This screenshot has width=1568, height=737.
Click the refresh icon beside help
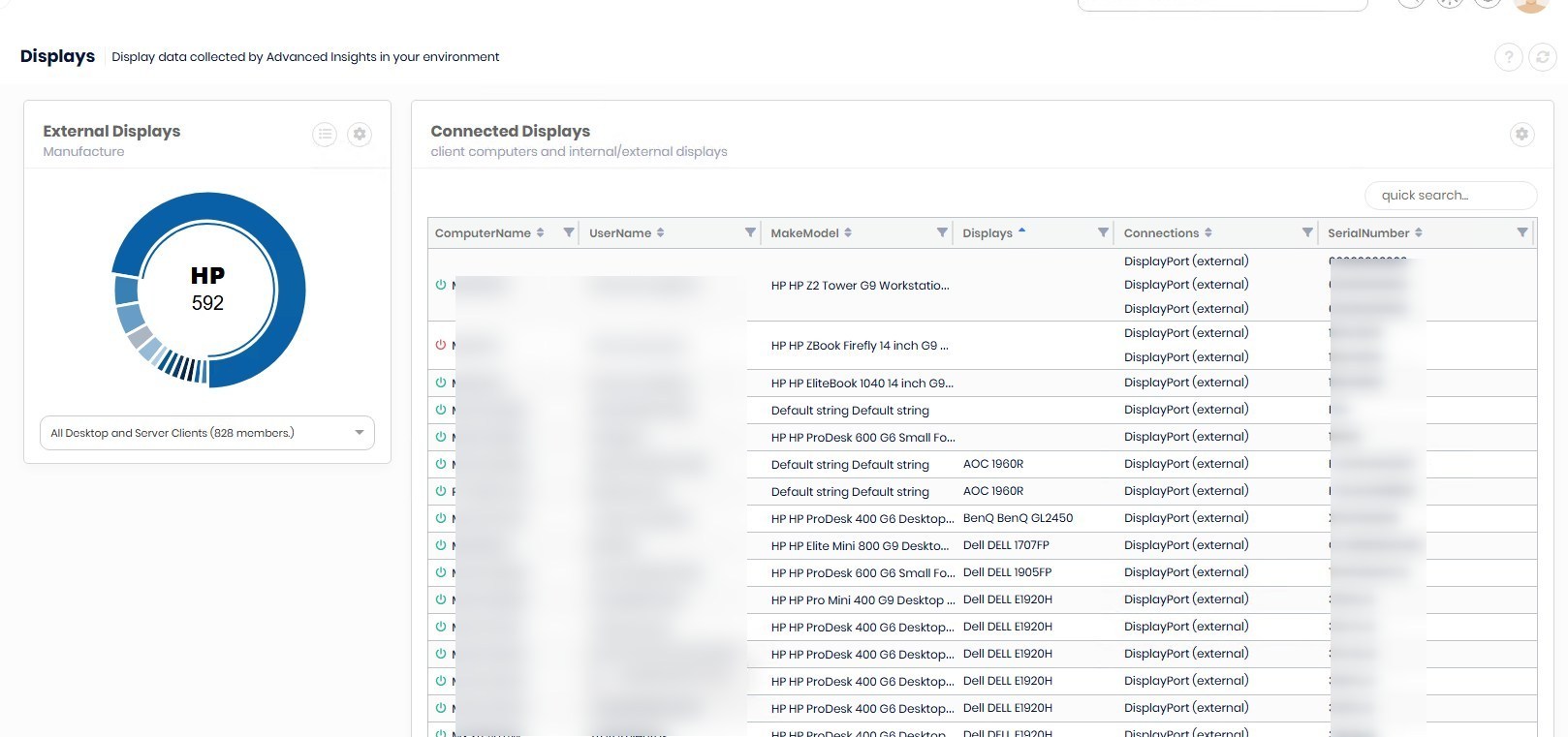coord(1542,57)
